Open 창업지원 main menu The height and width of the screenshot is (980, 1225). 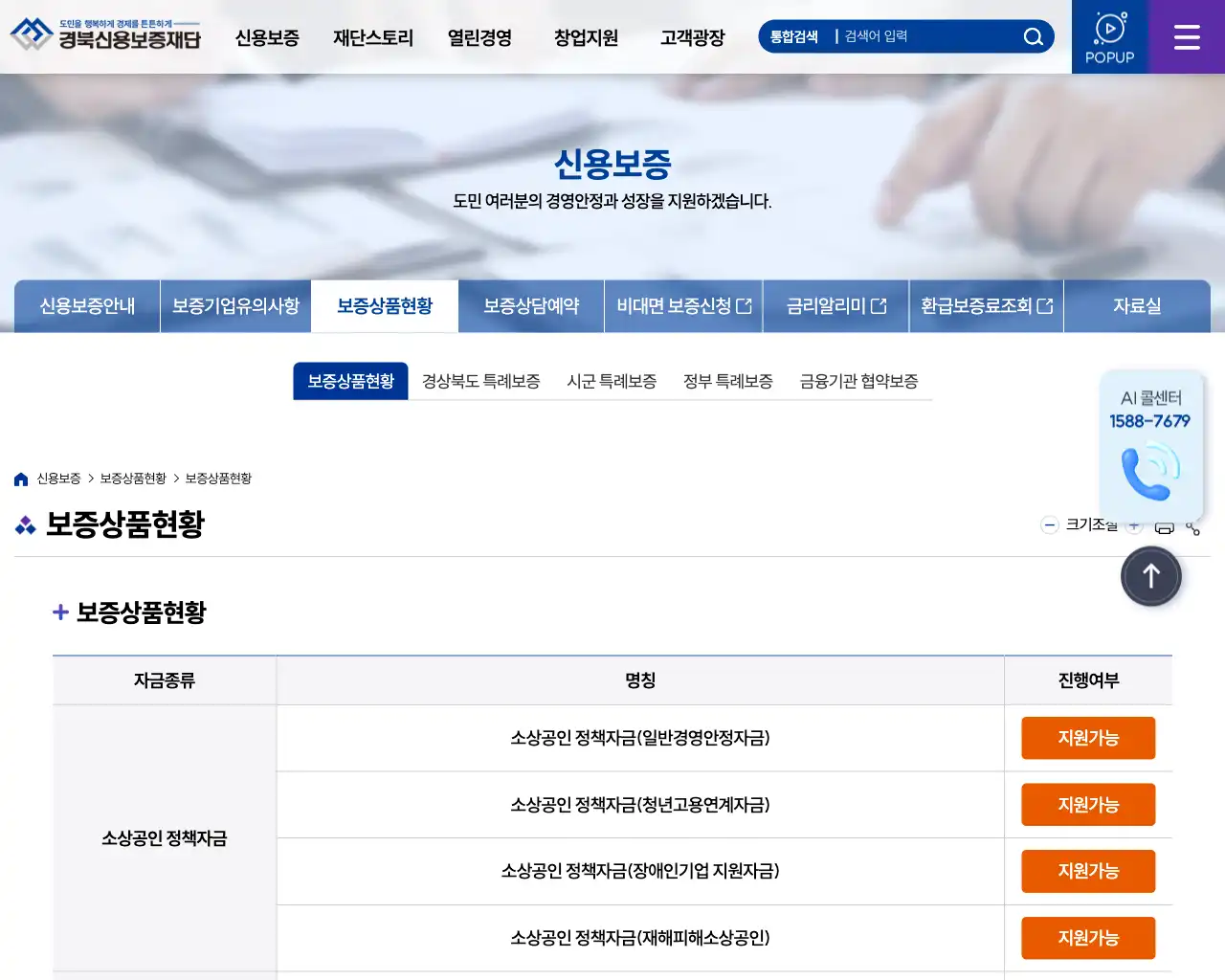point(586,37)
